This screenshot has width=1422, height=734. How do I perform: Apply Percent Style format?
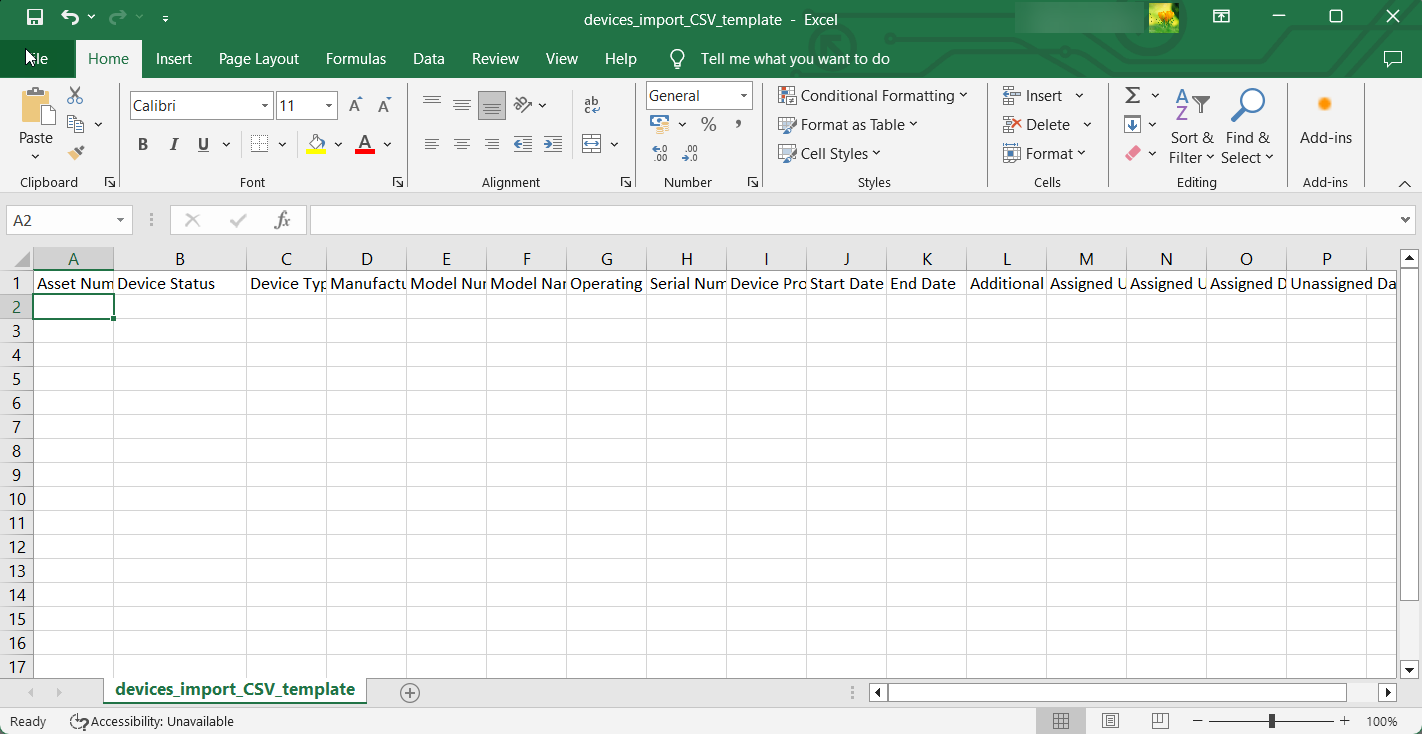[708, 124]
